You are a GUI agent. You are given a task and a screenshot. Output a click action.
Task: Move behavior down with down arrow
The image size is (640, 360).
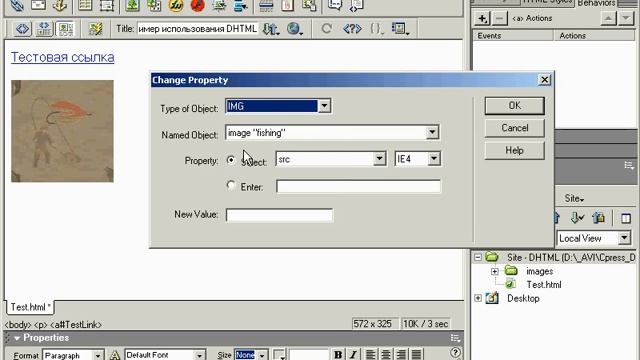(626, 18)
